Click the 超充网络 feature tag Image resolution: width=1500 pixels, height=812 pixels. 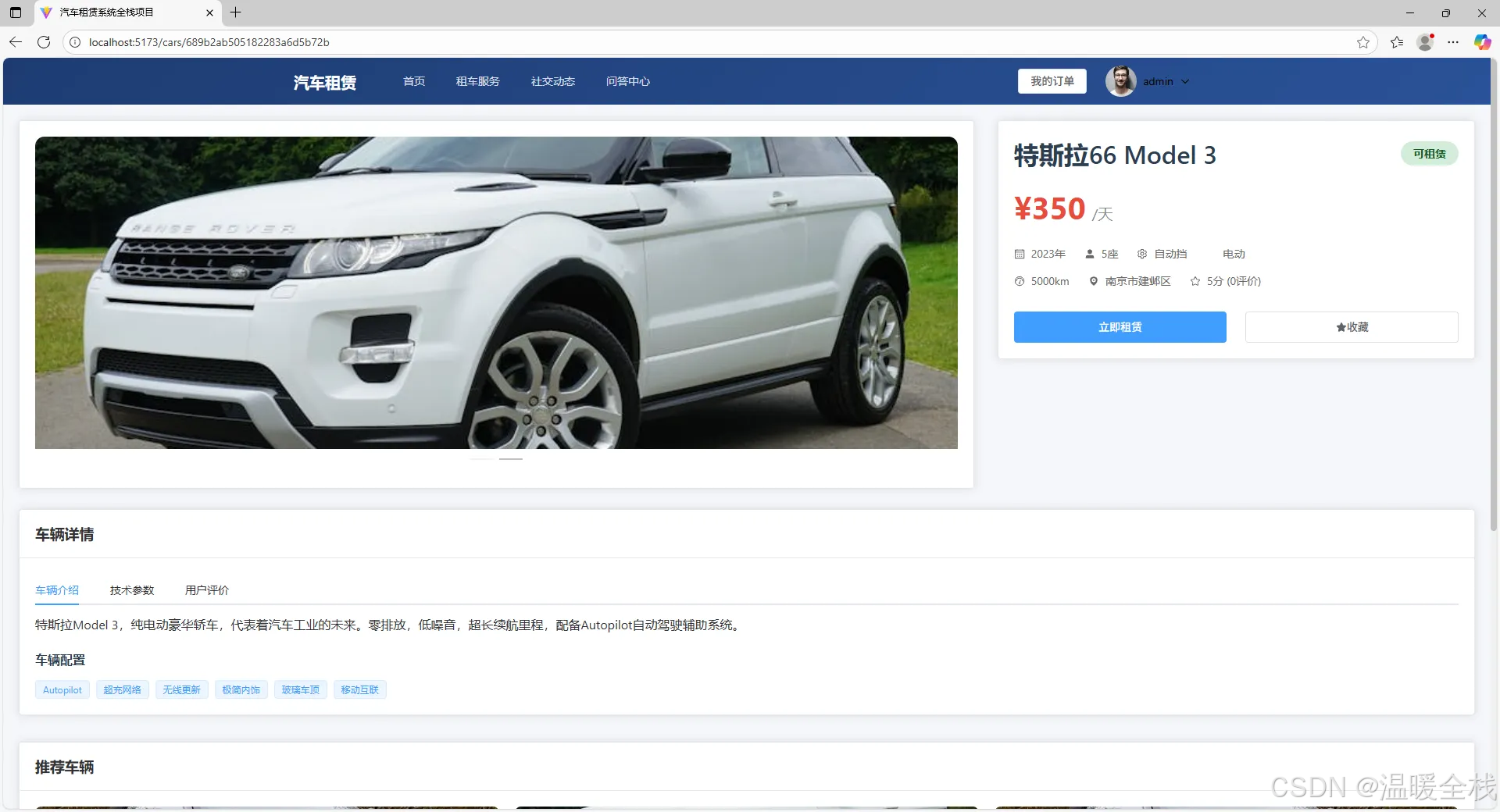pyautogui.click(x=123, y=690)
